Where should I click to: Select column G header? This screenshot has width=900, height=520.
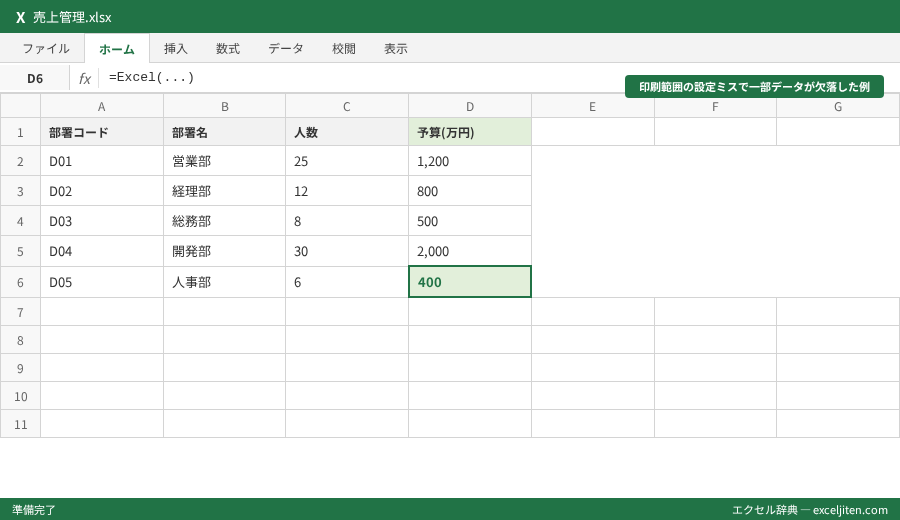point(838,107)
